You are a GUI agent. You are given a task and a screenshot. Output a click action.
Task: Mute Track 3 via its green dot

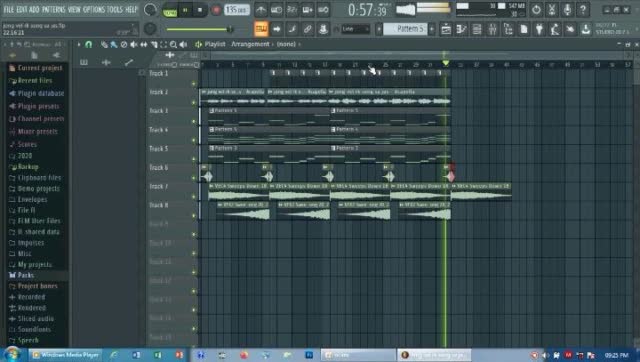[194, 121]
